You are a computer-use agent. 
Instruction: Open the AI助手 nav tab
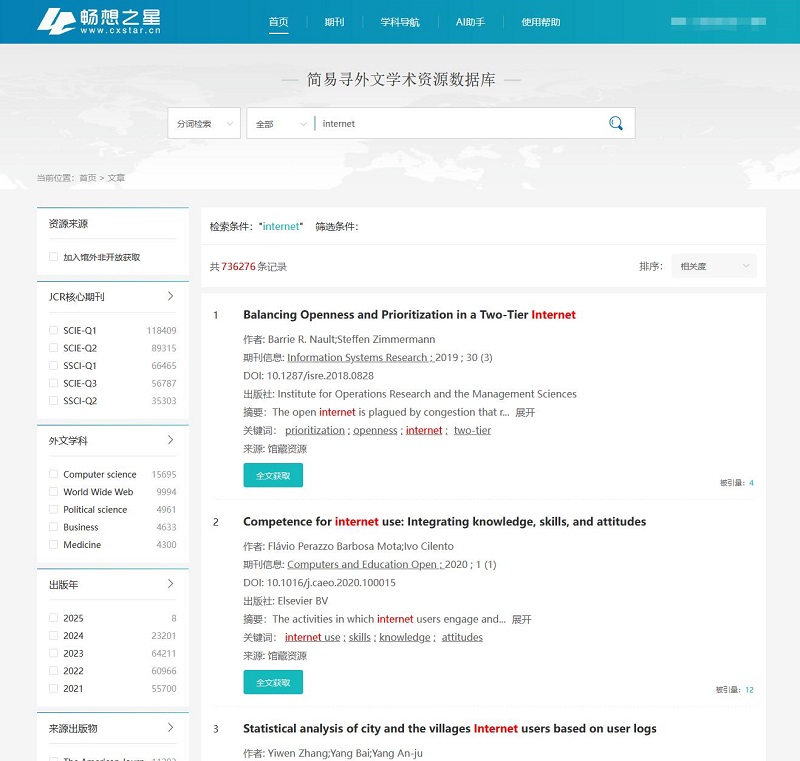[470, 22]
